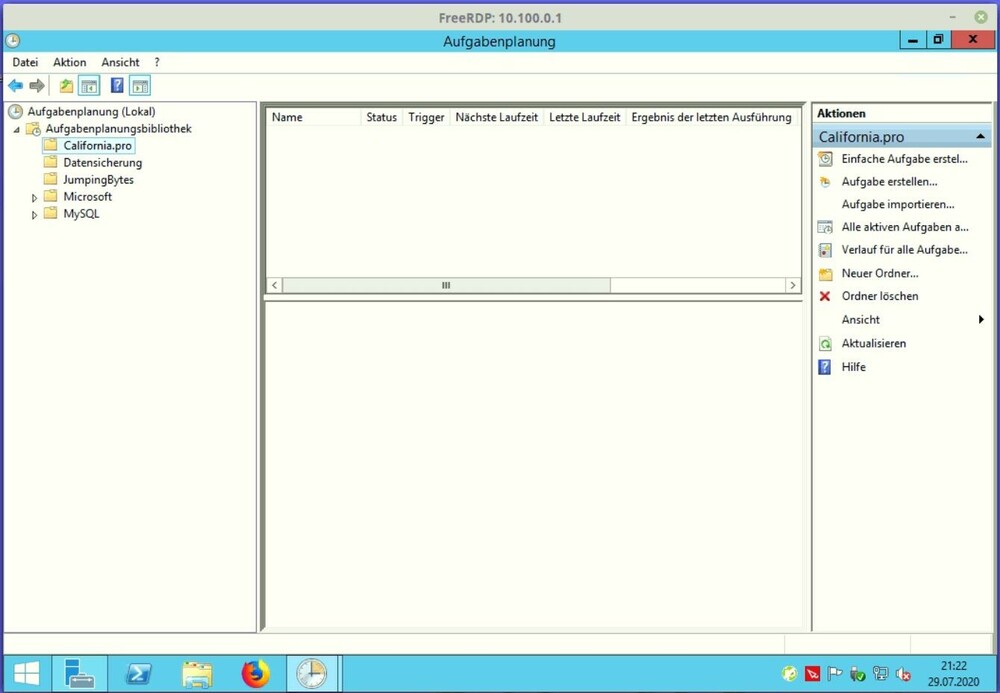Click Ordner löschen in the actions pane
1000x693 pixels.
(879, 296)
